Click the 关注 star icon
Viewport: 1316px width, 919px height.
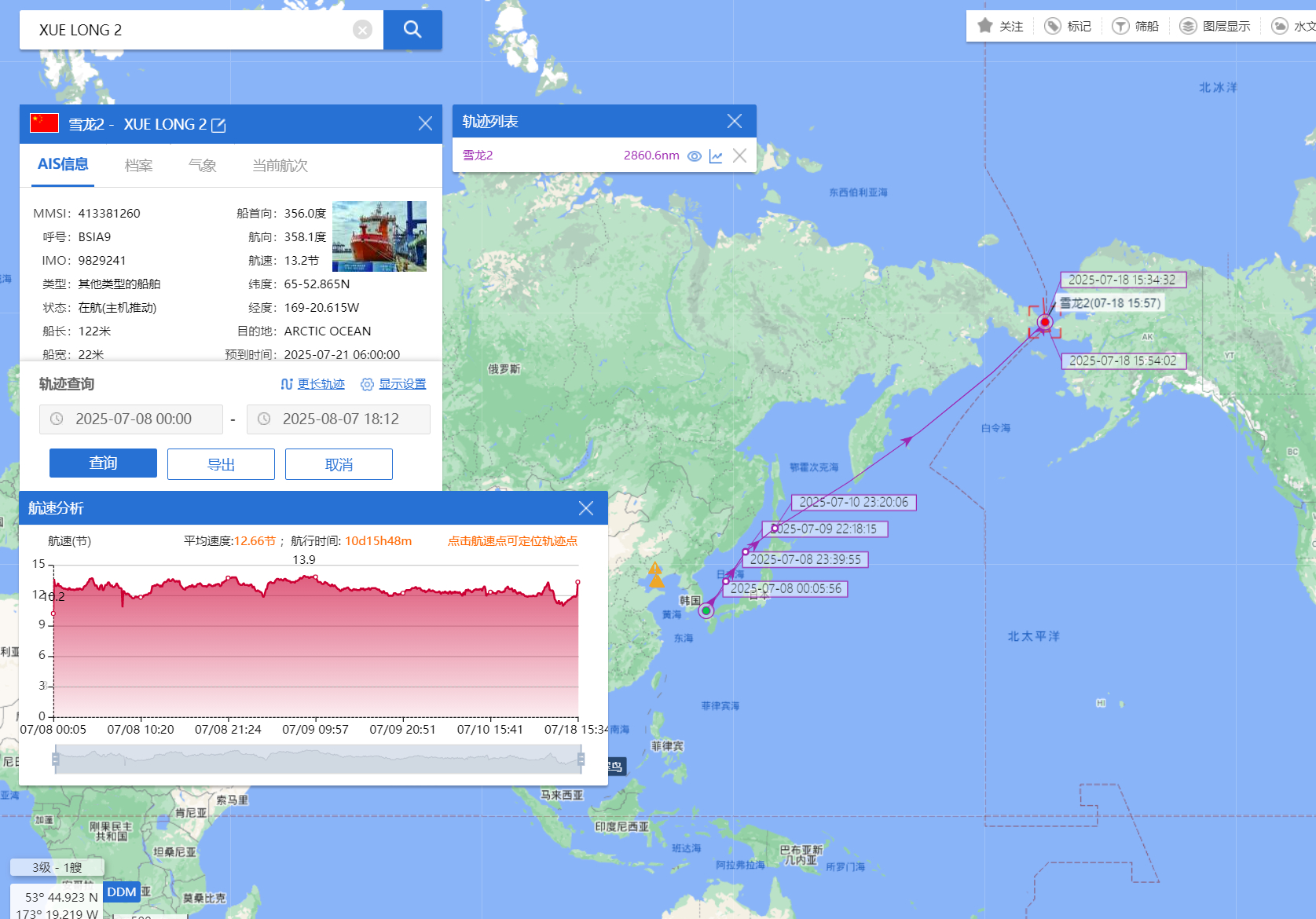click(x=985, y=26)
